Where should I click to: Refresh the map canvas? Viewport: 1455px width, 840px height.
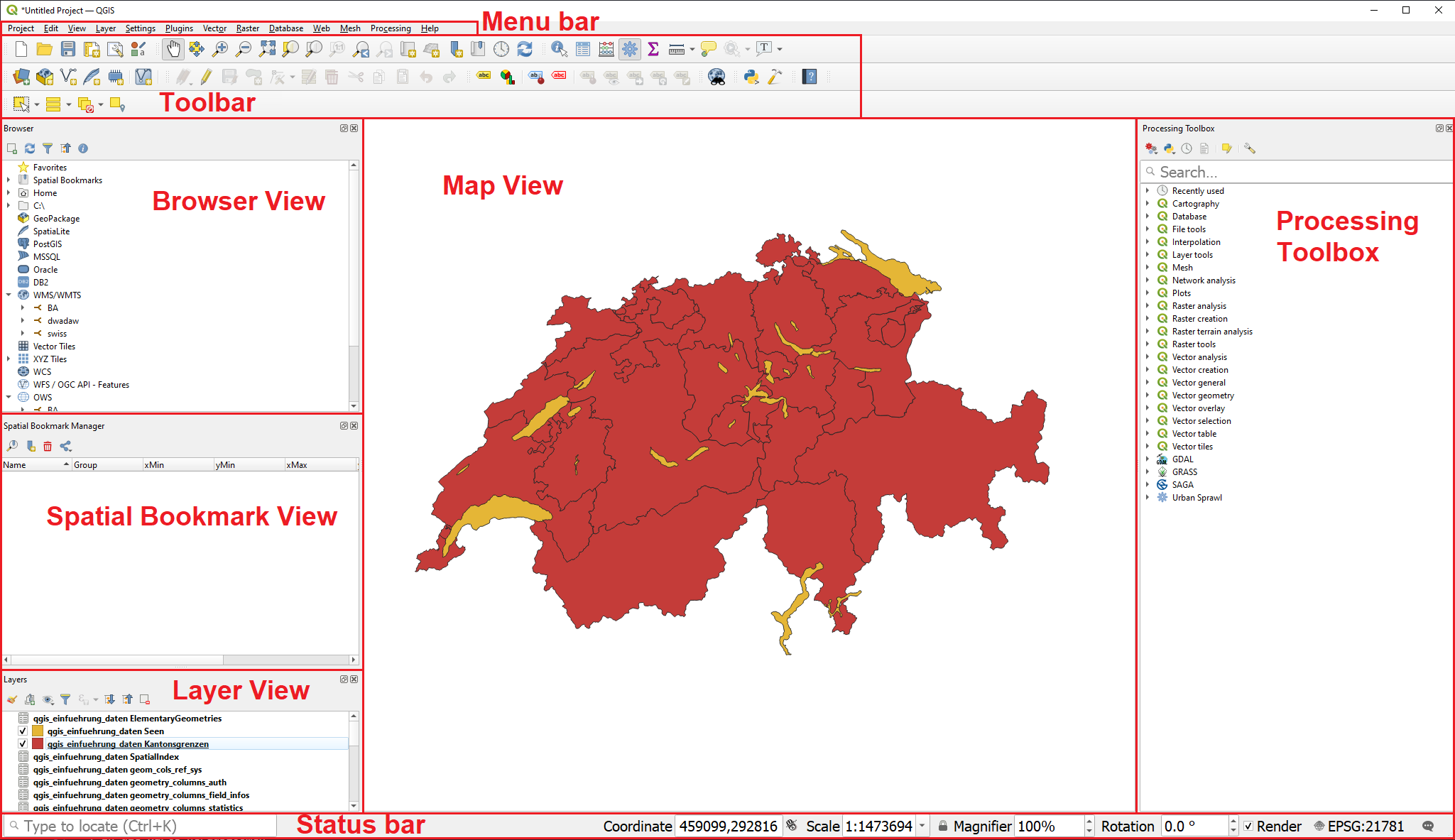click(x=525, y=48)
